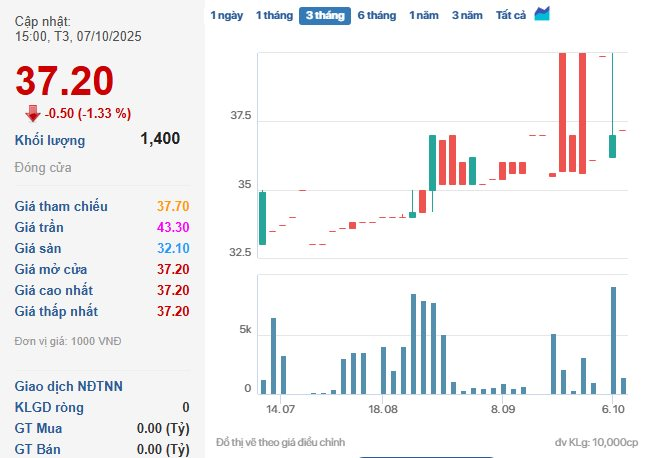Click the current price 37.20
This screenshot has width=666, height=458.
pos(65,80)
